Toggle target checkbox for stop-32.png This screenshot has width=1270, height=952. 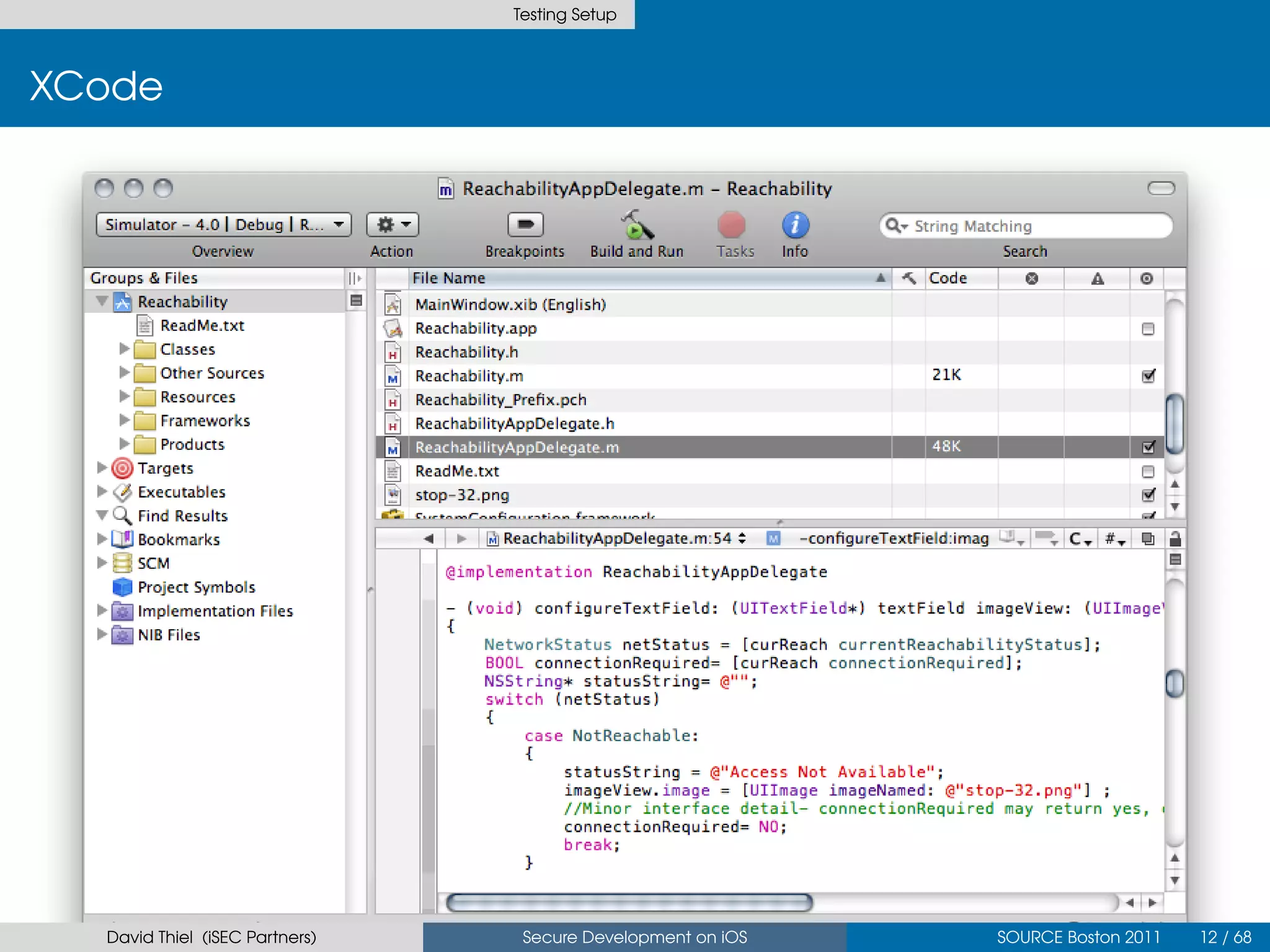pyautogui.click(x=1148, y=495)
